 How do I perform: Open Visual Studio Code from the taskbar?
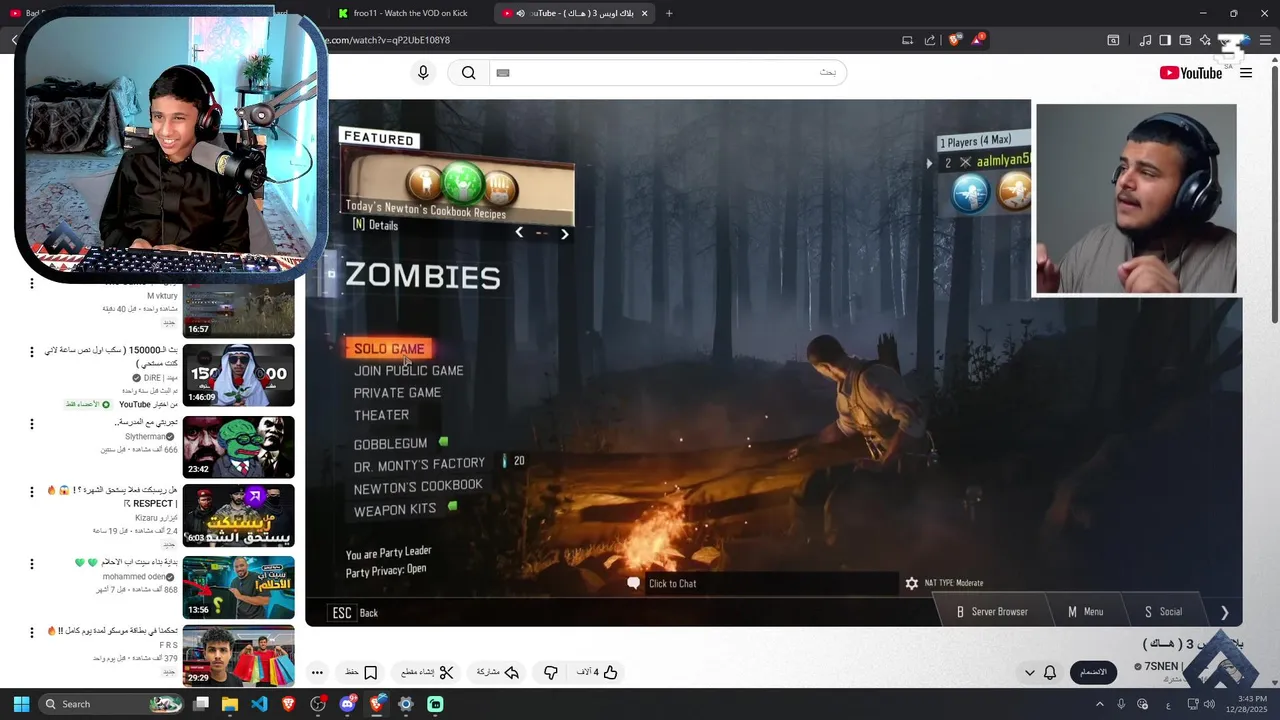[259, 704]
